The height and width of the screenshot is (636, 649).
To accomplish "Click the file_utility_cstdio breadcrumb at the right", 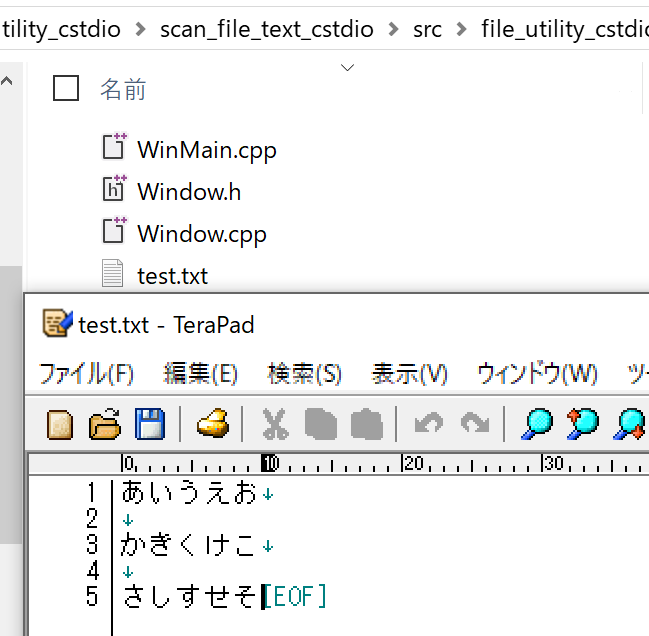I will pyautogui.click(x=565, y=30).
